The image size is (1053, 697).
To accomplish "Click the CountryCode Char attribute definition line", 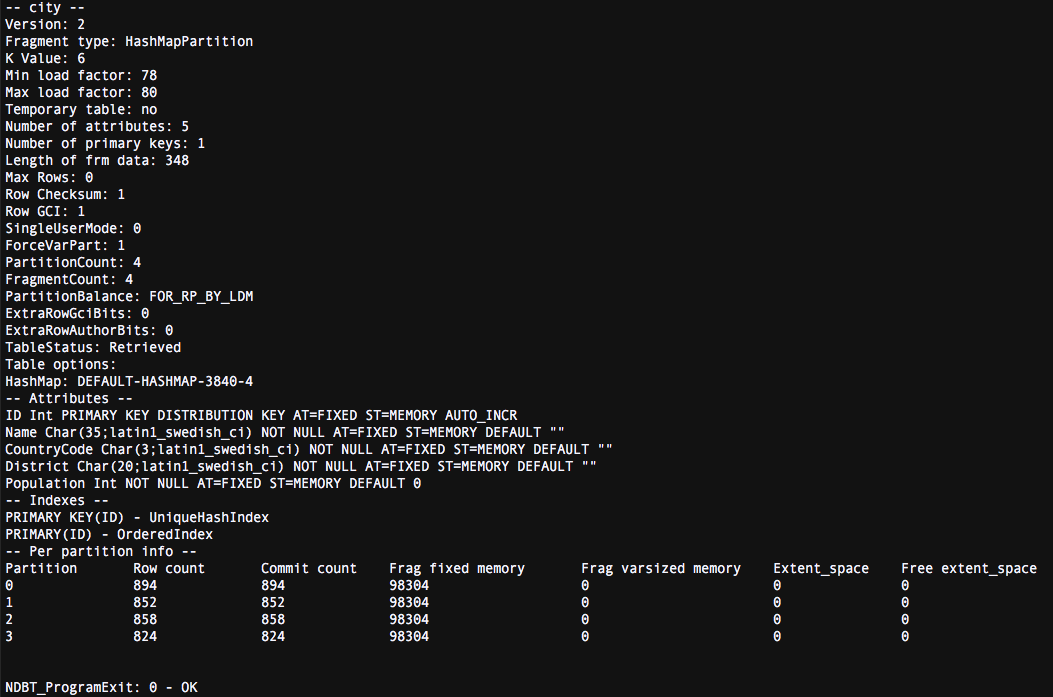I will pos(309,449).
